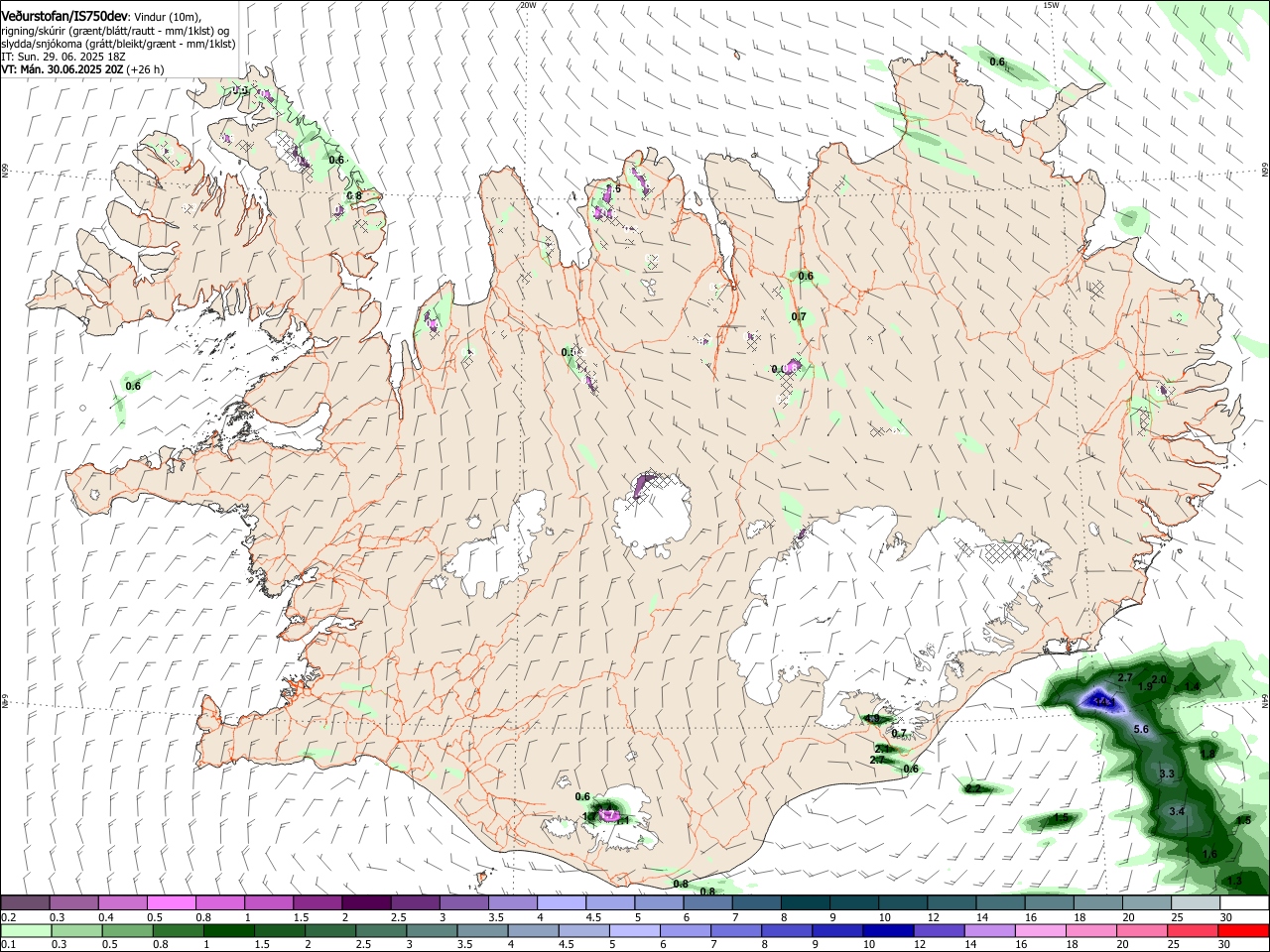The width and height of the screenshot is (1270, 952).
Task: Click the 3.3 precipitation value offshore
Action: (x=1167, y=773)
